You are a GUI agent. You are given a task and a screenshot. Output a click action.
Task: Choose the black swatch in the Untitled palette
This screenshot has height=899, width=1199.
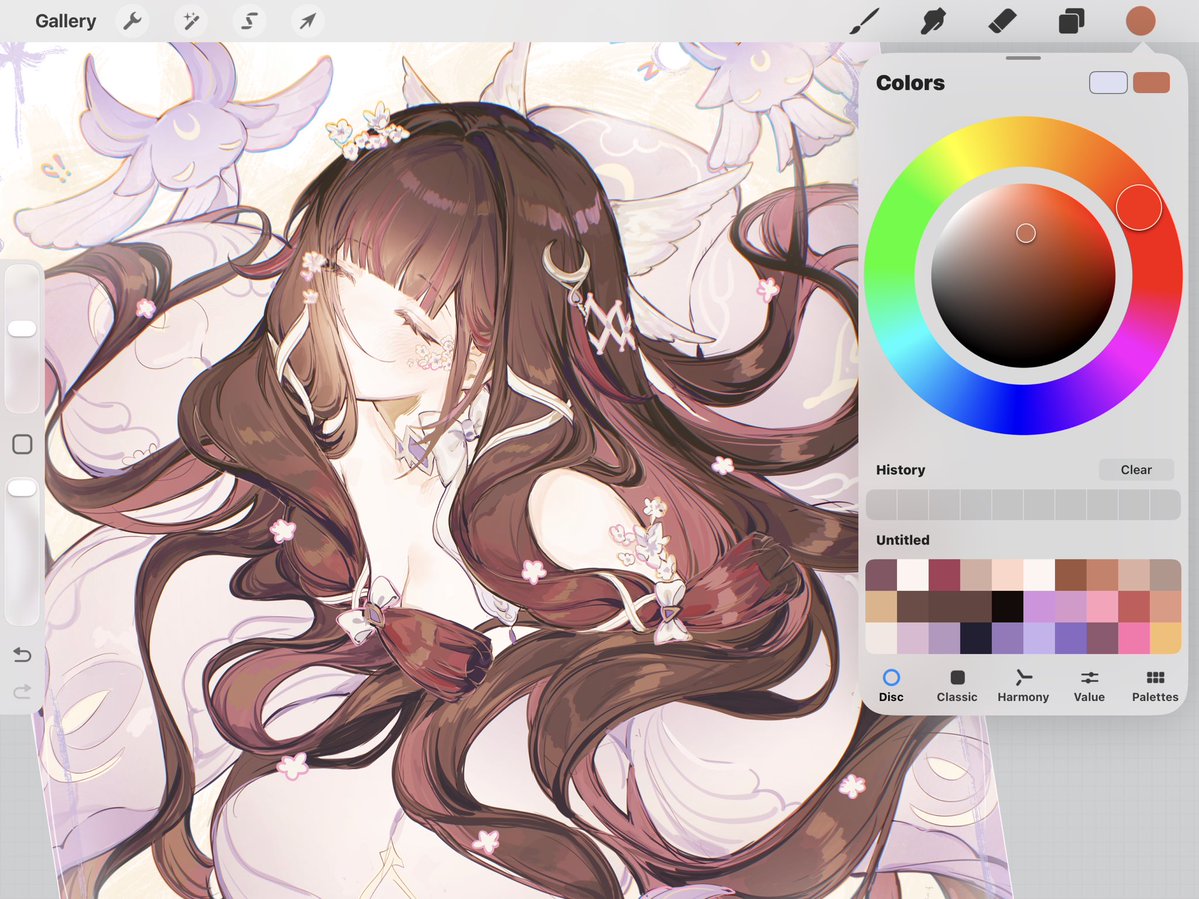(1007, 606)
